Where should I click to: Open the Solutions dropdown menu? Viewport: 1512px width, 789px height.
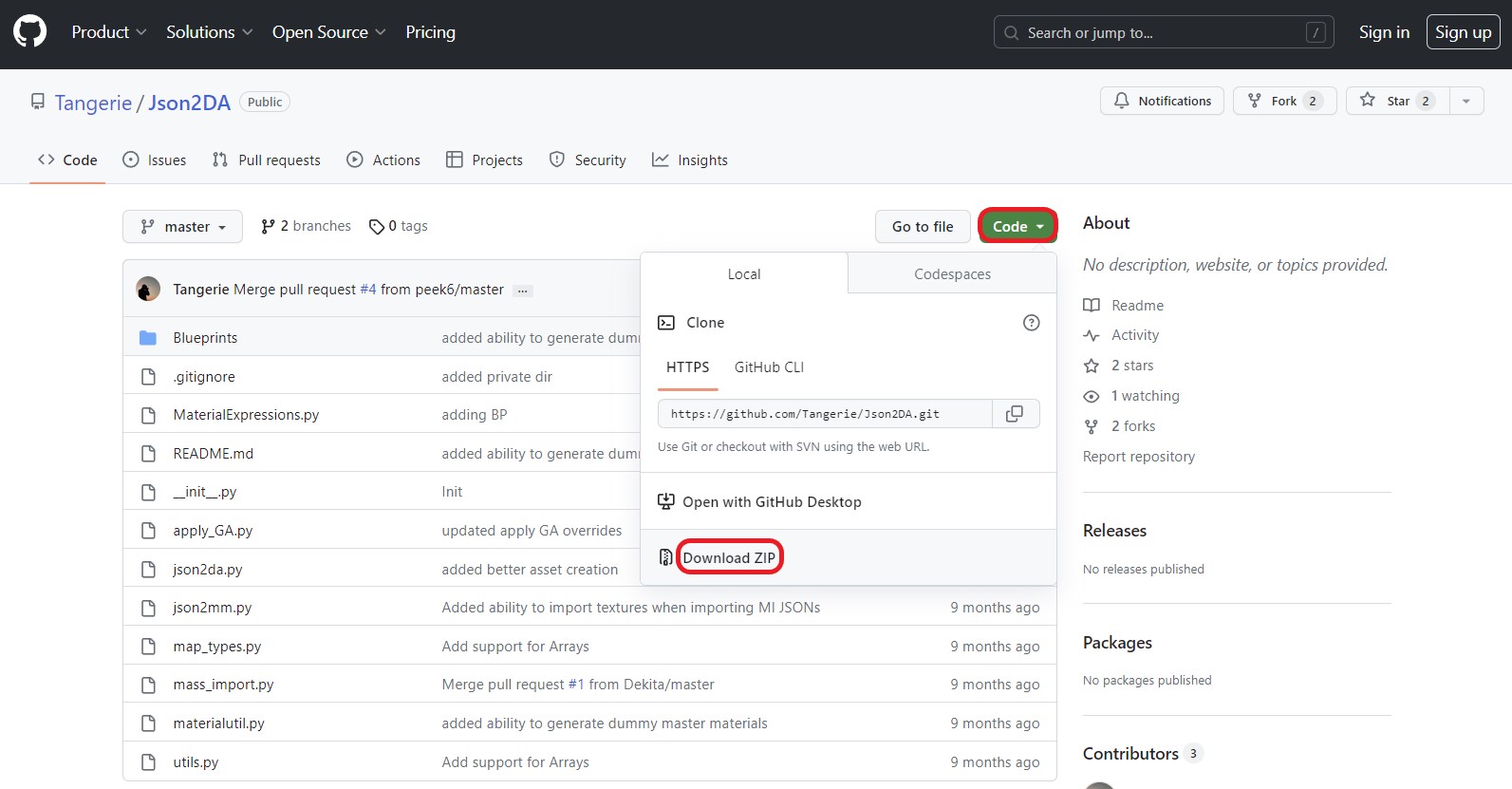pyautogui.click(x=210, y=32)
